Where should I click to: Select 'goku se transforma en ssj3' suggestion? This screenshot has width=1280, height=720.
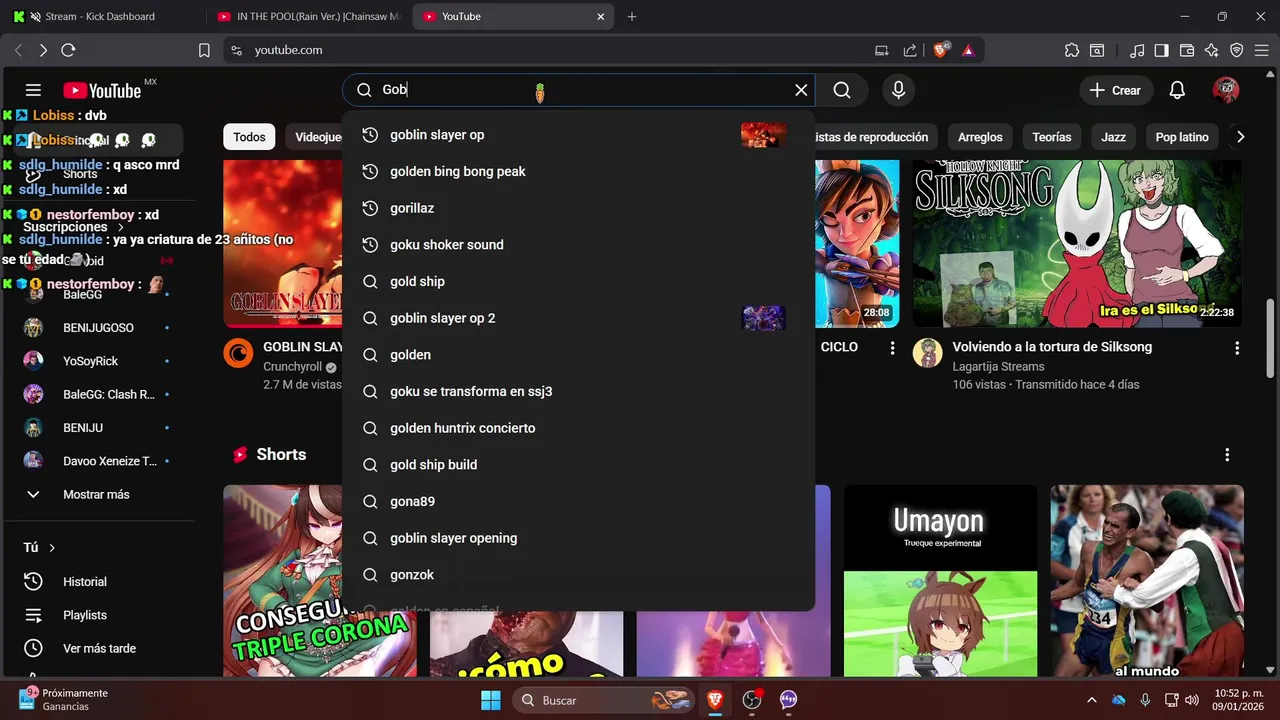[x=578, y=391]
